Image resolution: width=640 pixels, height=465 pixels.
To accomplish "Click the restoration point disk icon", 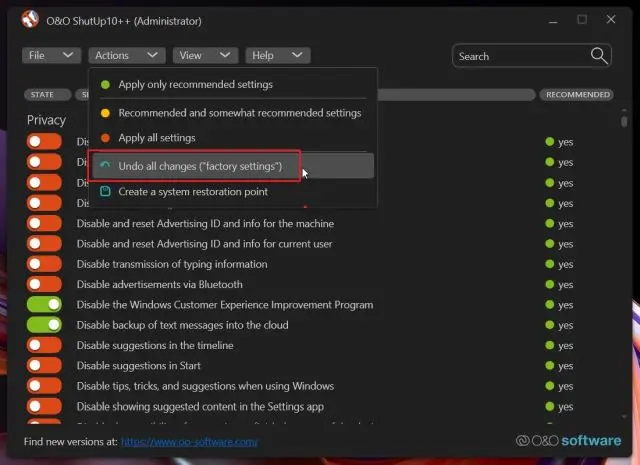I will coord(105,191).
